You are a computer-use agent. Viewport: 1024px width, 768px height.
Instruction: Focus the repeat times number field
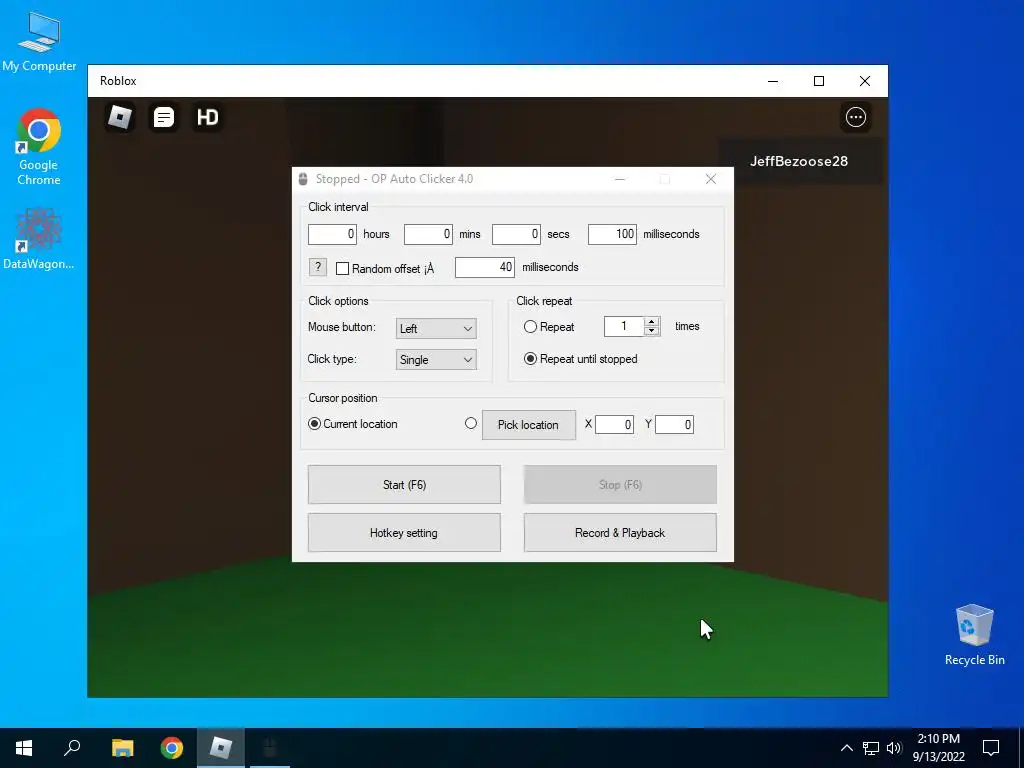624,327
